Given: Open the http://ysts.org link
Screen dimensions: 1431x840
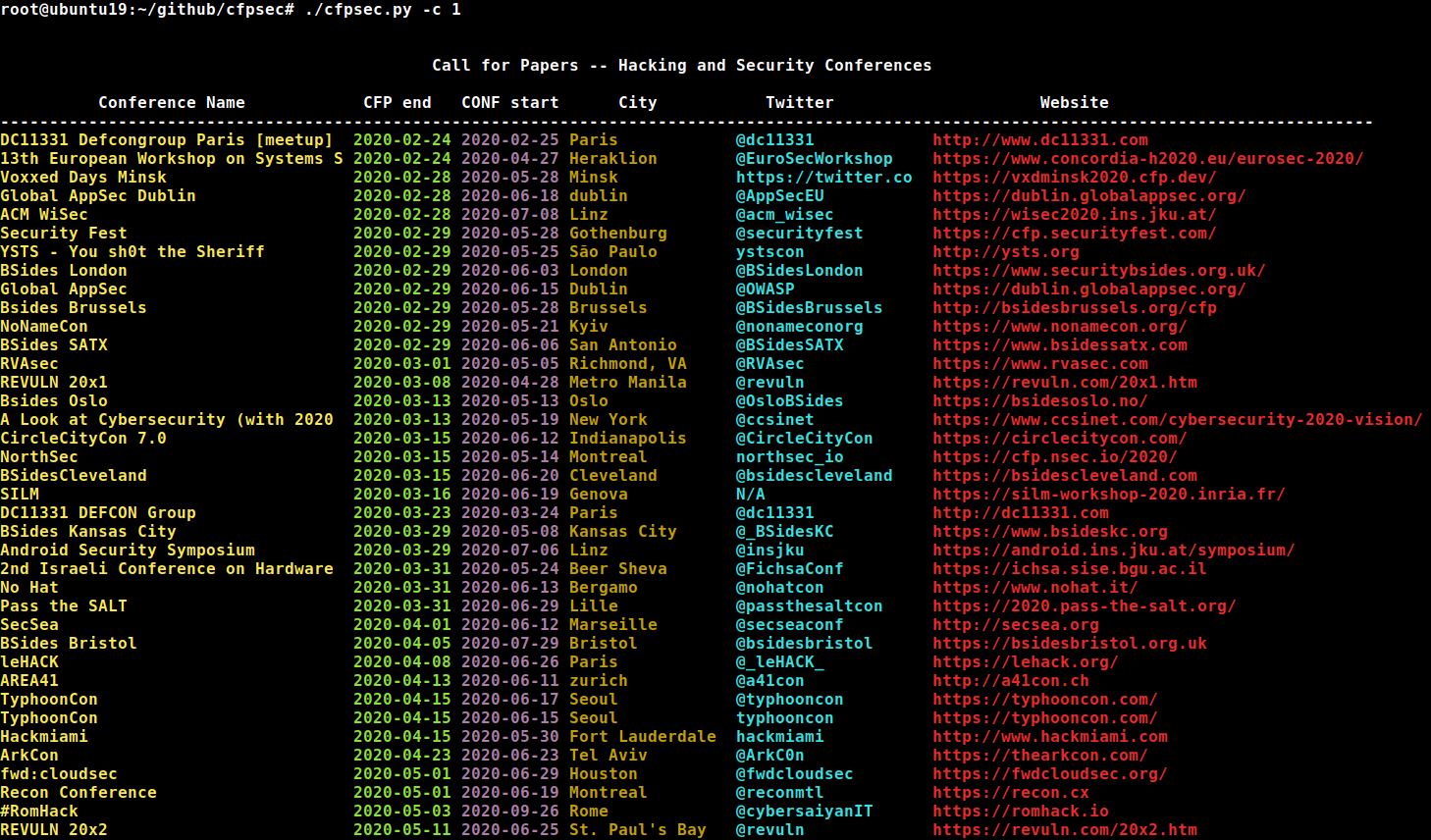Looking at the screenshot, I should (x=1006, y=251).
